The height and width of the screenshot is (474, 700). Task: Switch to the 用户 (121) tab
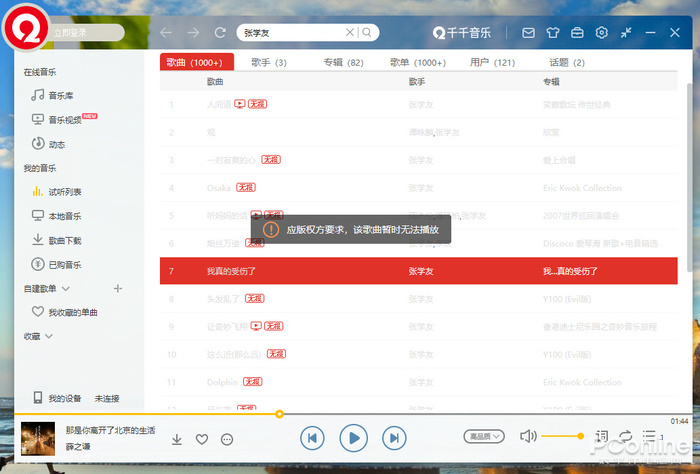click(x=492, y=62)
